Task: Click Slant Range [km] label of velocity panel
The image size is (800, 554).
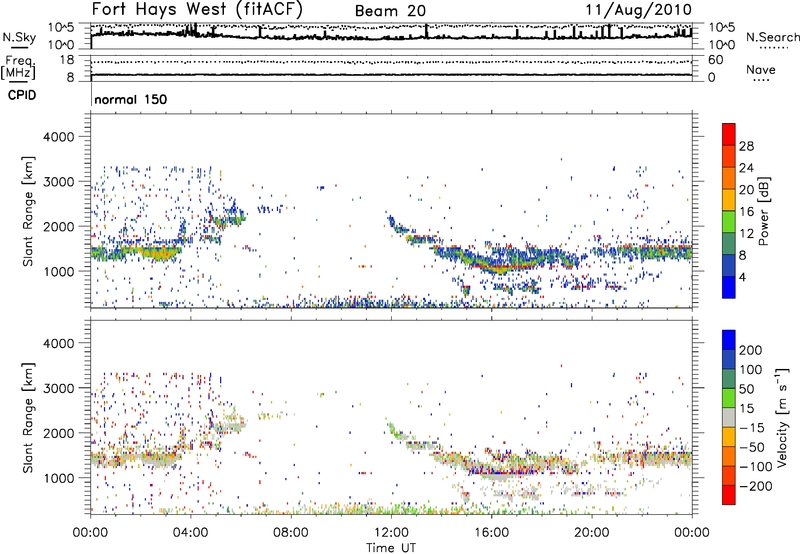Action: [28, 418]
